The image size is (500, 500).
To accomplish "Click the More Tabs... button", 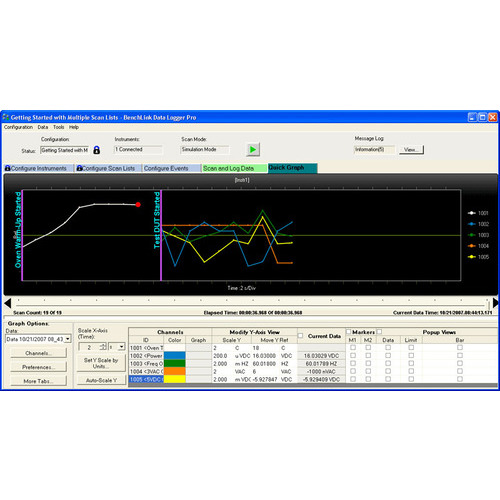I will [x=38, y=381].
